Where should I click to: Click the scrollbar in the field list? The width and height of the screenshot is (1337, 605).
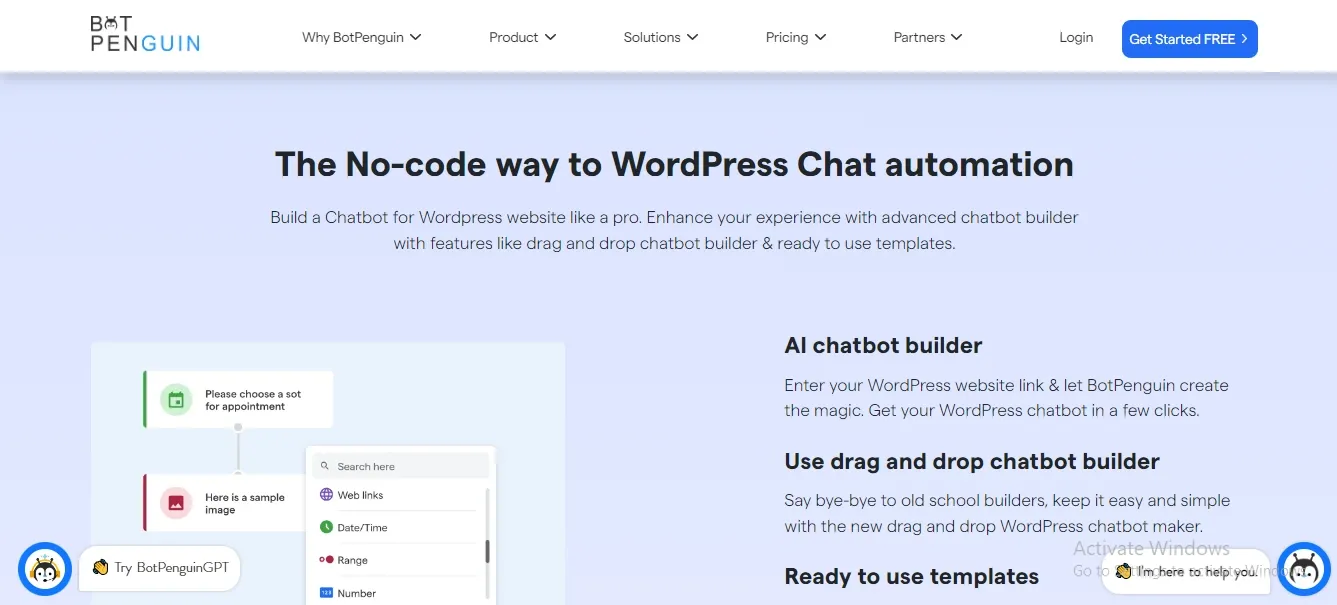pos(487,551)
